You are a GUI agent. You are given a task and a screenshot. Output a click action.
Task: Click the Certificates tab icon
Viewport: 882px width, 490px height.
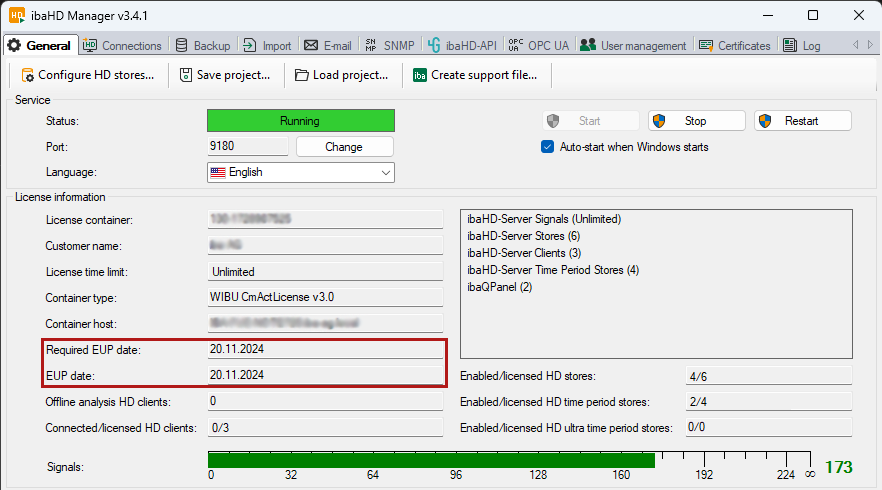coord(706,46)
